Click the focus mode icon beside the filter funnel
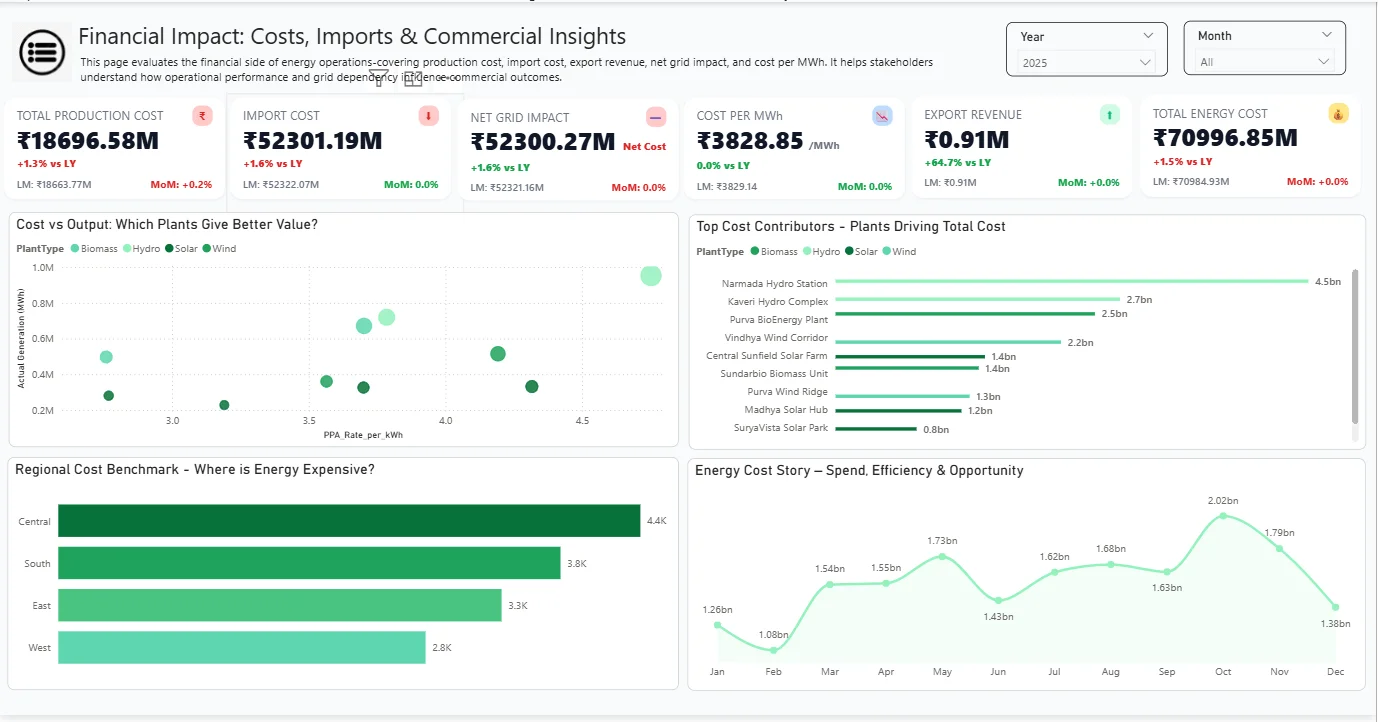This screenshot has width=1378, height=722. click(413, 79)
